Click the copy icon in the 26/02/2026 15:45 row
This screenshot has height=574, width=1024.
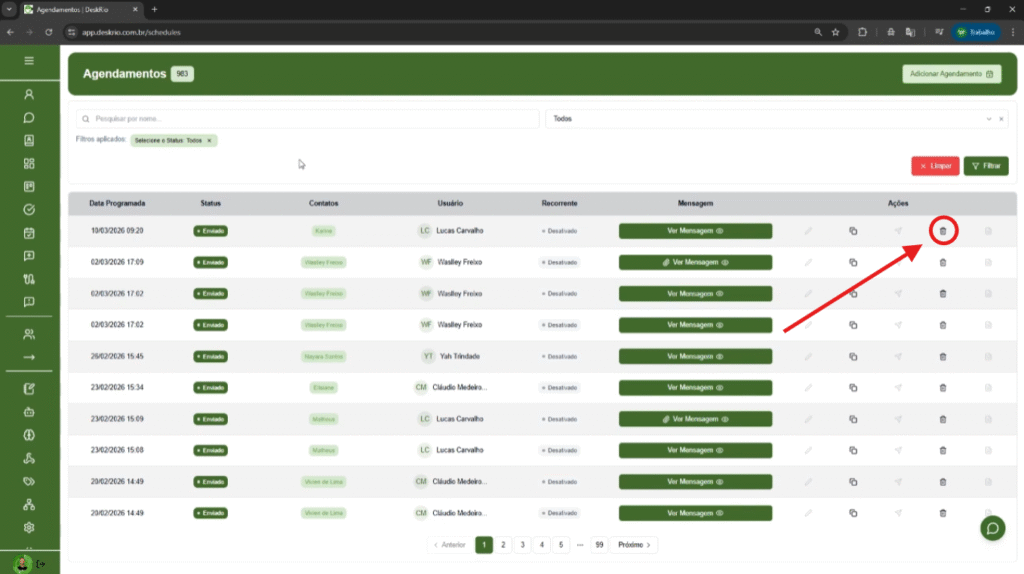853,356
